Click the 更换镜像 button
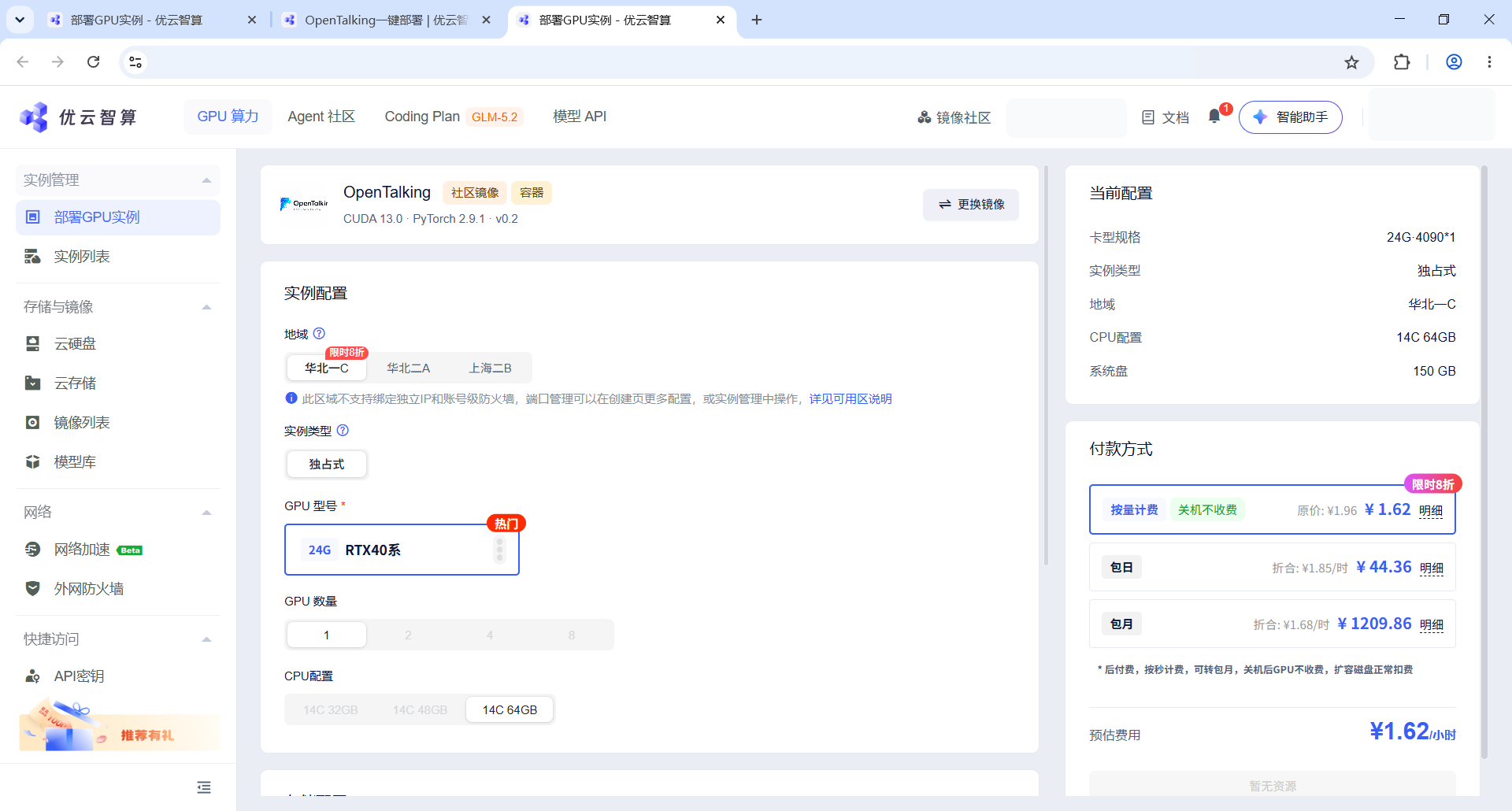1512x811 pixels. [x=971, y=204]
